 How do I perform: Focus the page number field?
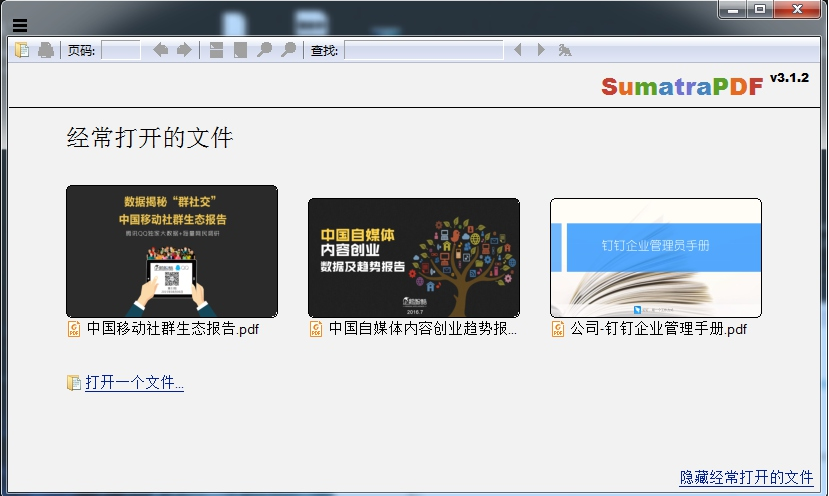click(121, 50)
